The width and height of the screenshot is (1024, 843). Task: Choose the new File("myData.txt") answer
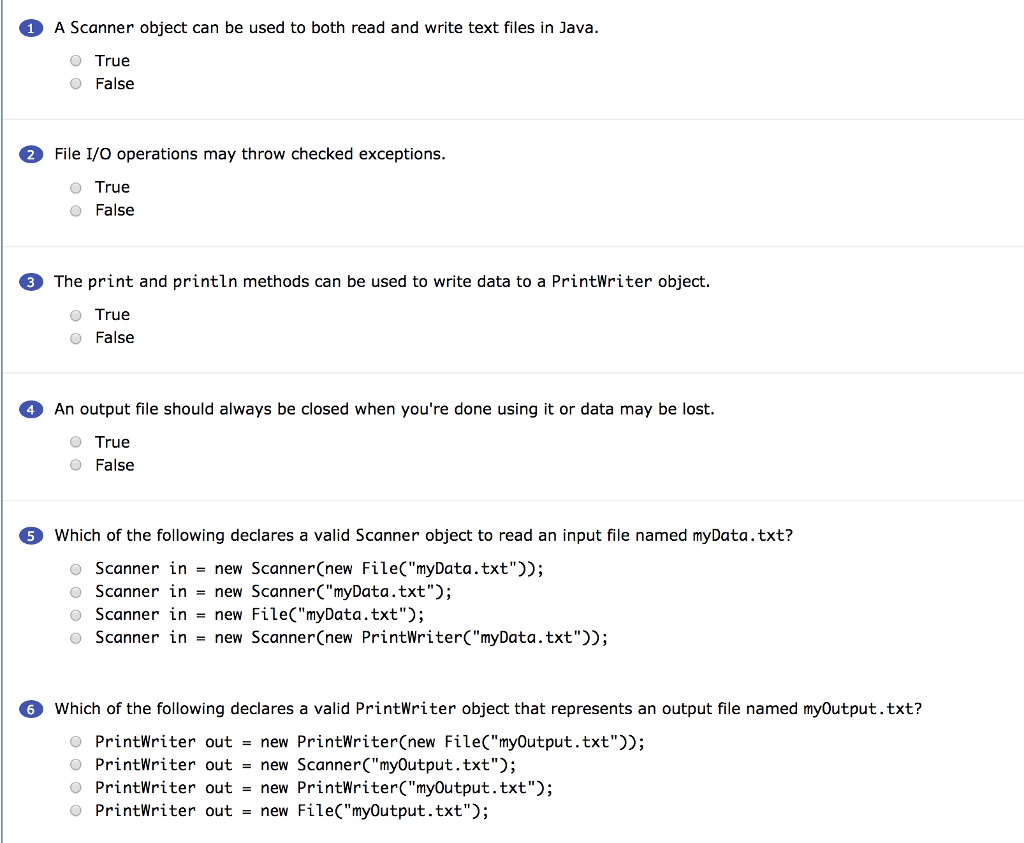75,614
